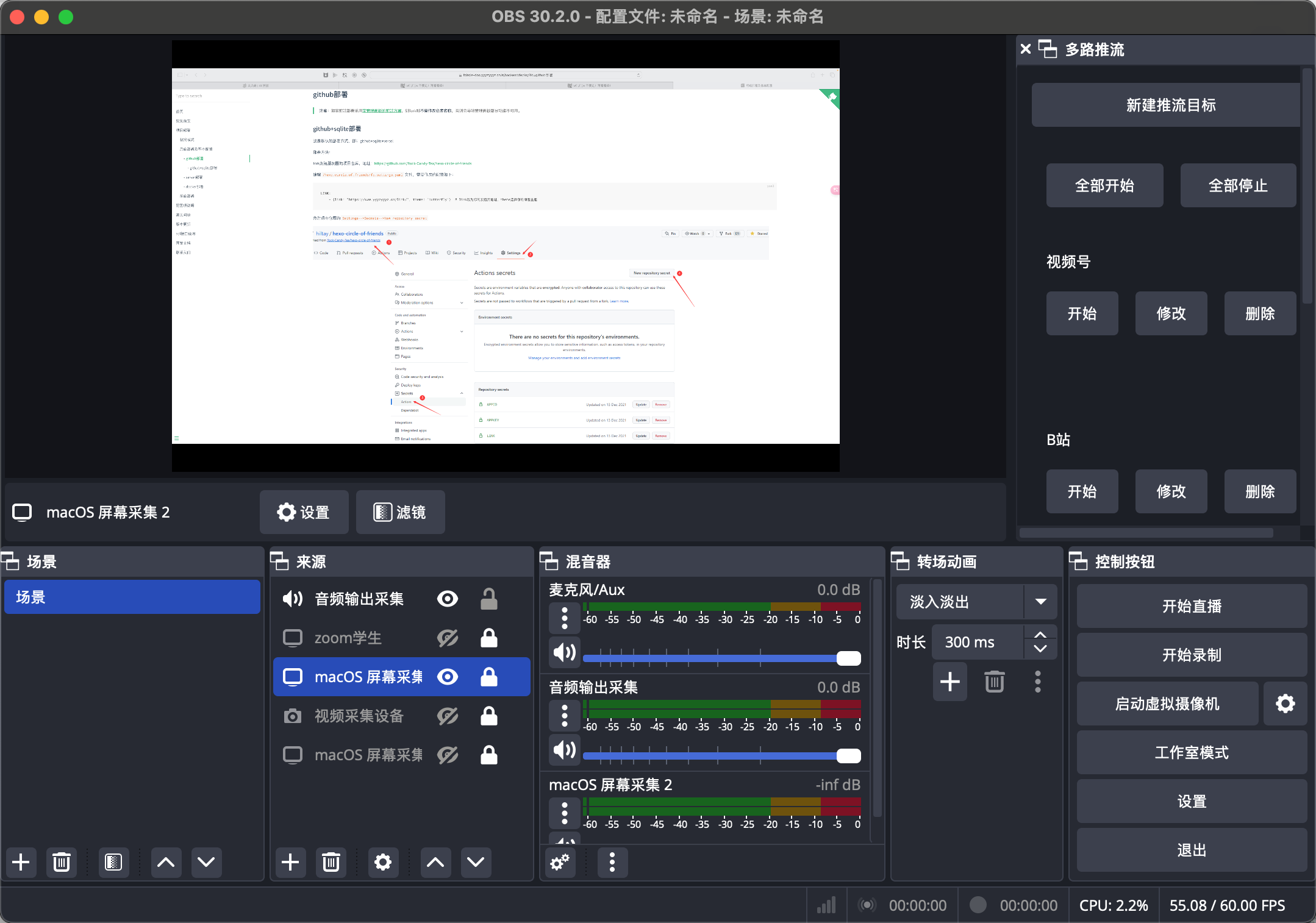Image resolution: width=1316 pixels, height=923 pixels.
Task: Click the 300 ms duration field
Action: pyautogui.click(x=978, y=642)
